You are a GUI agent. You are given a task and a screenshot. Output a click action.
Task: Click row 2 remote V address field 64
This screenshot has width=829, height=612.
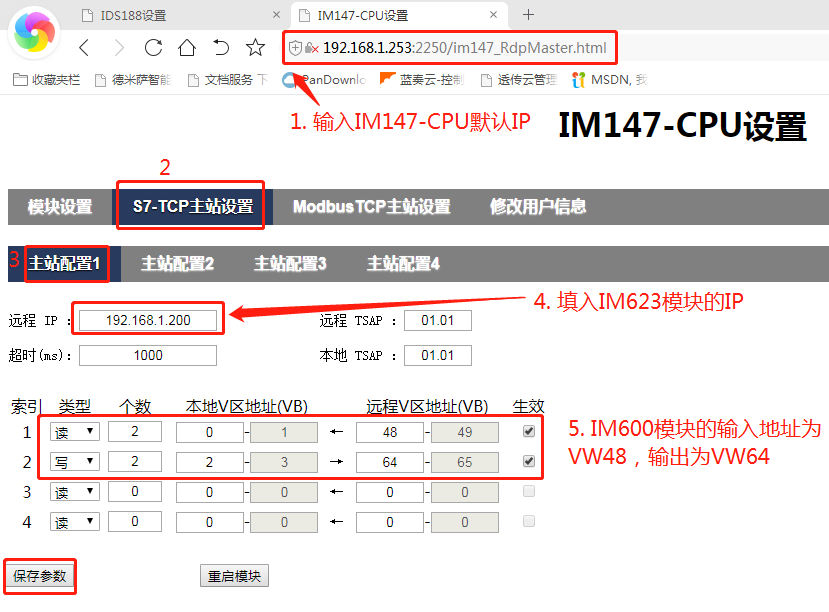point(390,462)
